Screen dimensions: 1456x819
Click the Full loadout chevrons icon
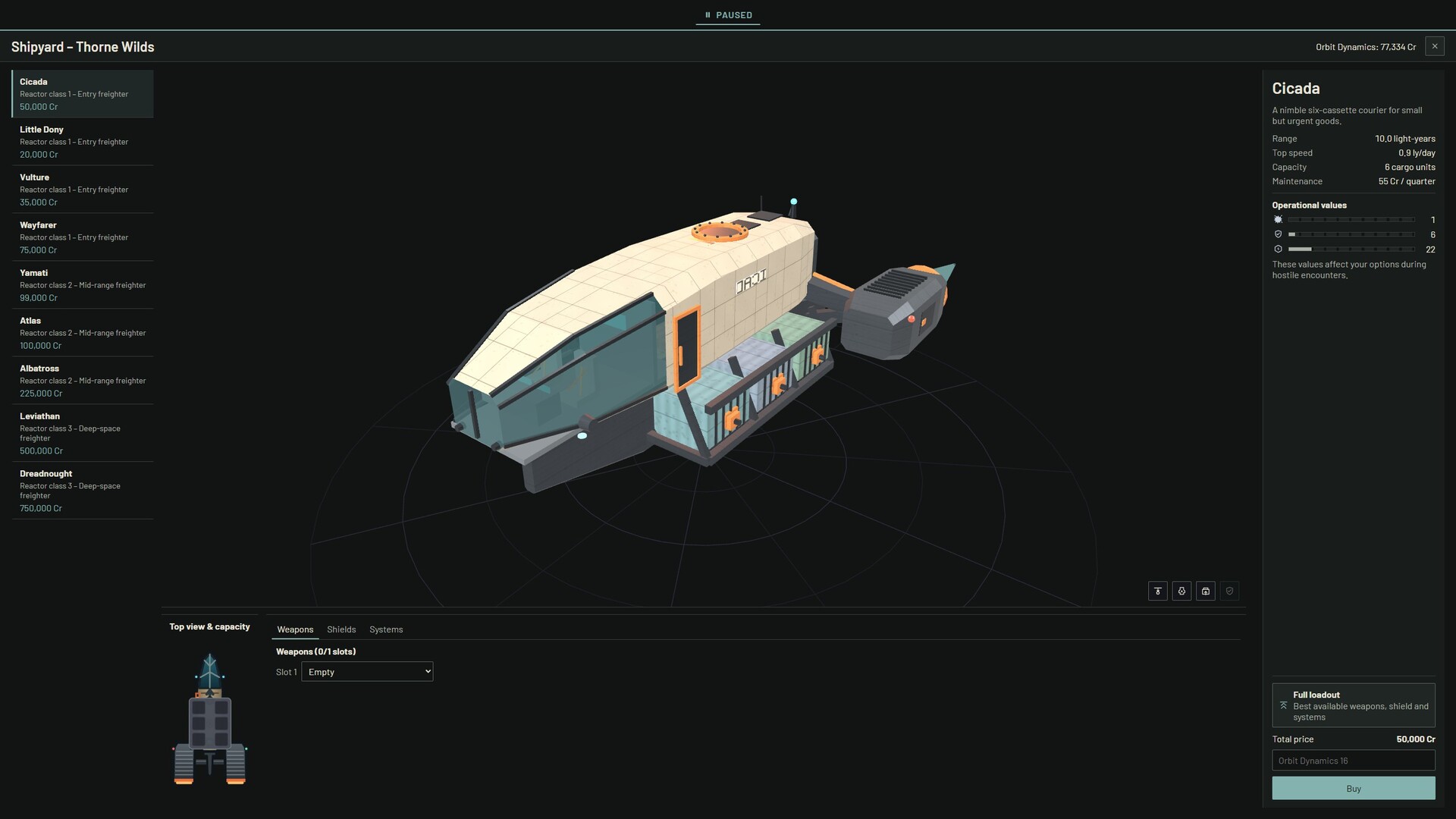(1283, 705)
